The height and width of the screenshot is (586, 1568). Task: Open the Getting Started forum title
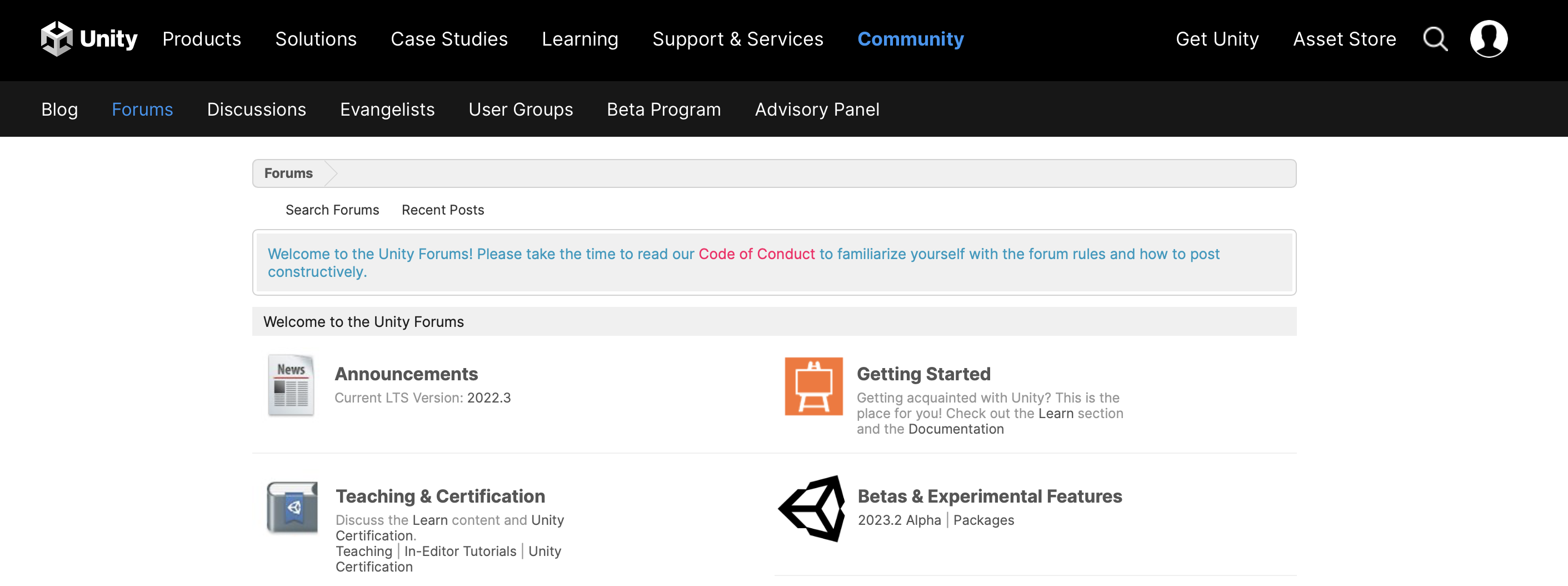923,374
